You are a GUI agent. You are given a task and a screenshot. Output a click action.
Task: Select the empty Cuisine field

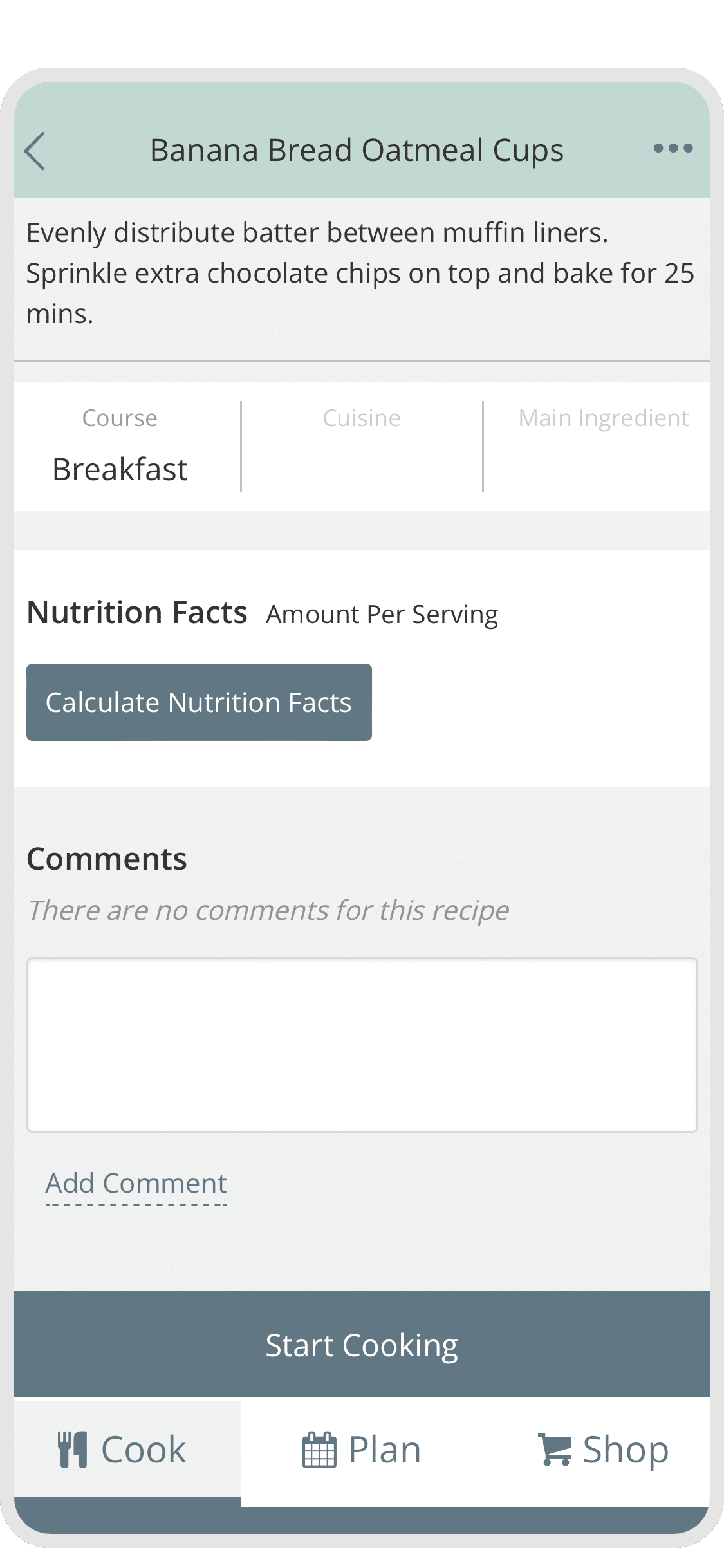pyautogui.click(x=362, y=446)
